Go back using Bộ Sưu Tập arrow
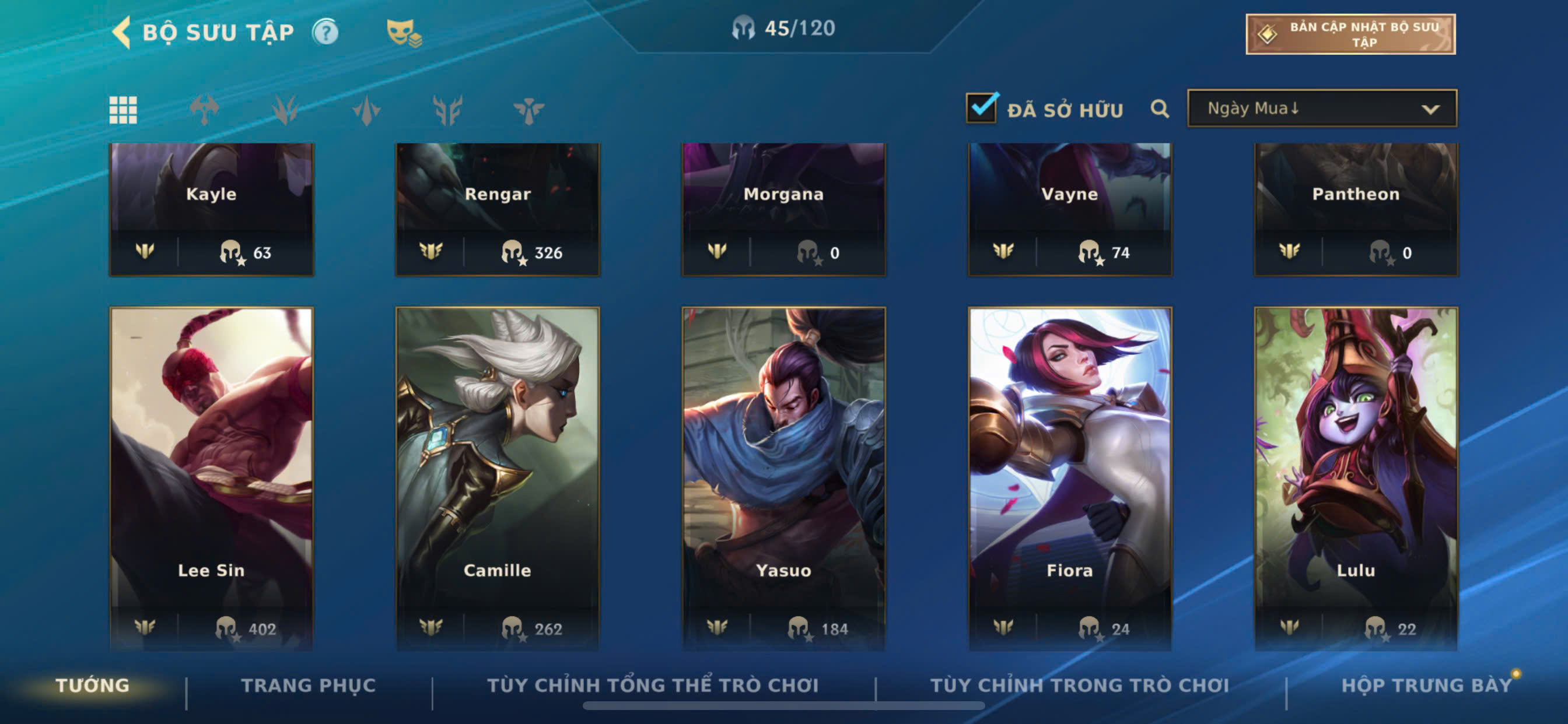The width and height of the screenshot is (1568, 724). (x=122, y=31)
